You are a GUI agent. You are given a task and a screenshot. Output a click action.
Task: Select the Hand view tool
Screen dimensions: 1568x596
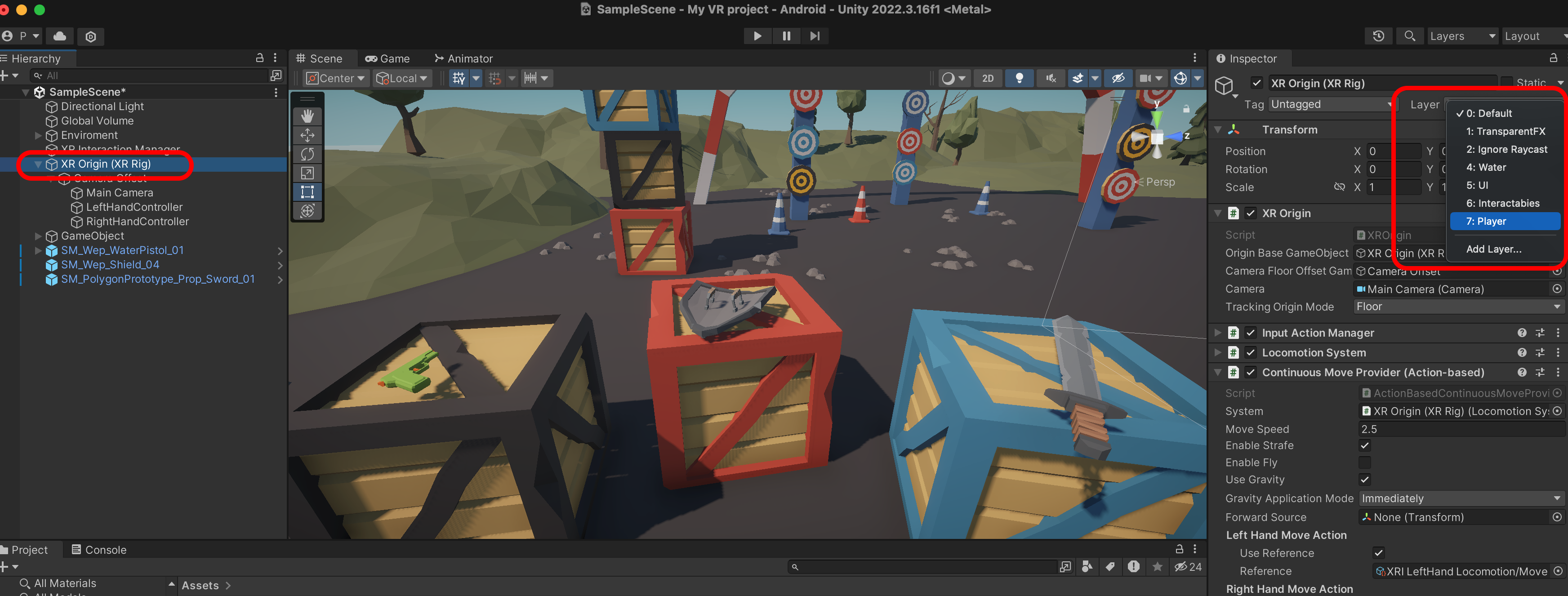point(307,116)
